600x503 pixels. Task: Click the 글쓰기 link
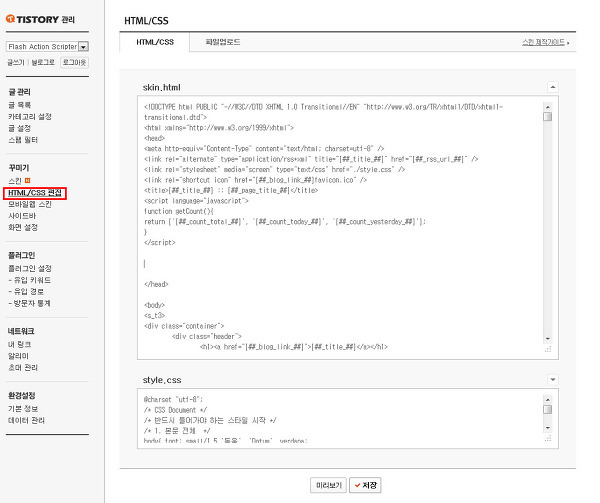(16, 62)
